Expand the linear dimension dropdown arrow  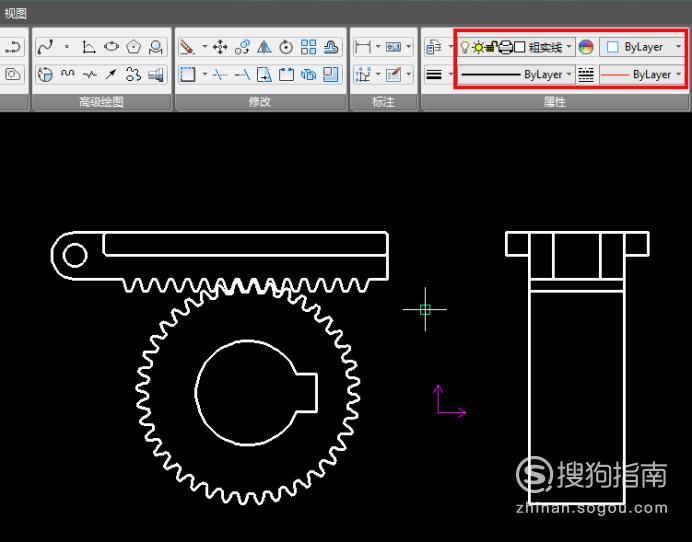(x=378, y=46)
